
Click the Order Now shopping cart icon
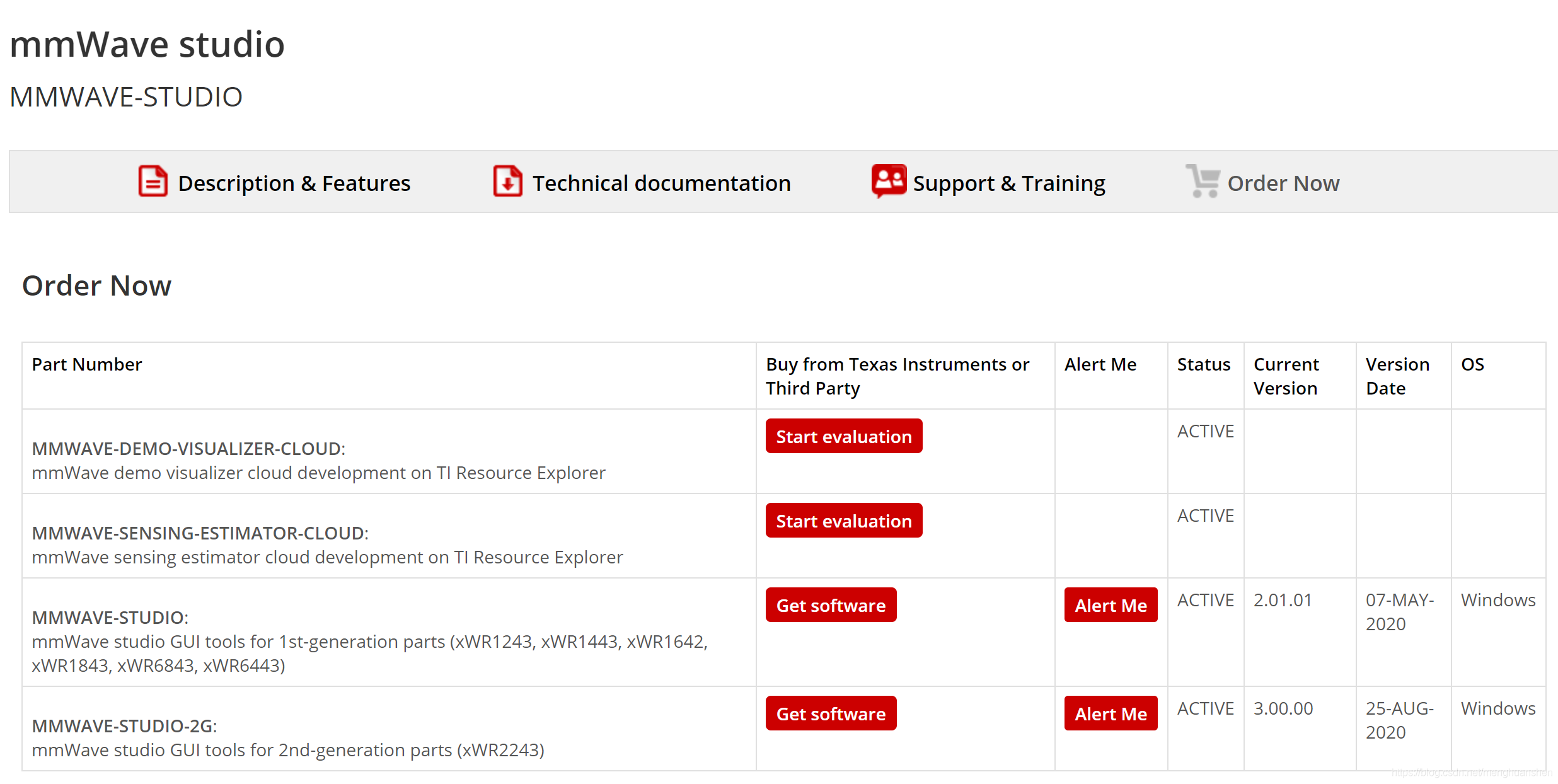coord(1203,181)
